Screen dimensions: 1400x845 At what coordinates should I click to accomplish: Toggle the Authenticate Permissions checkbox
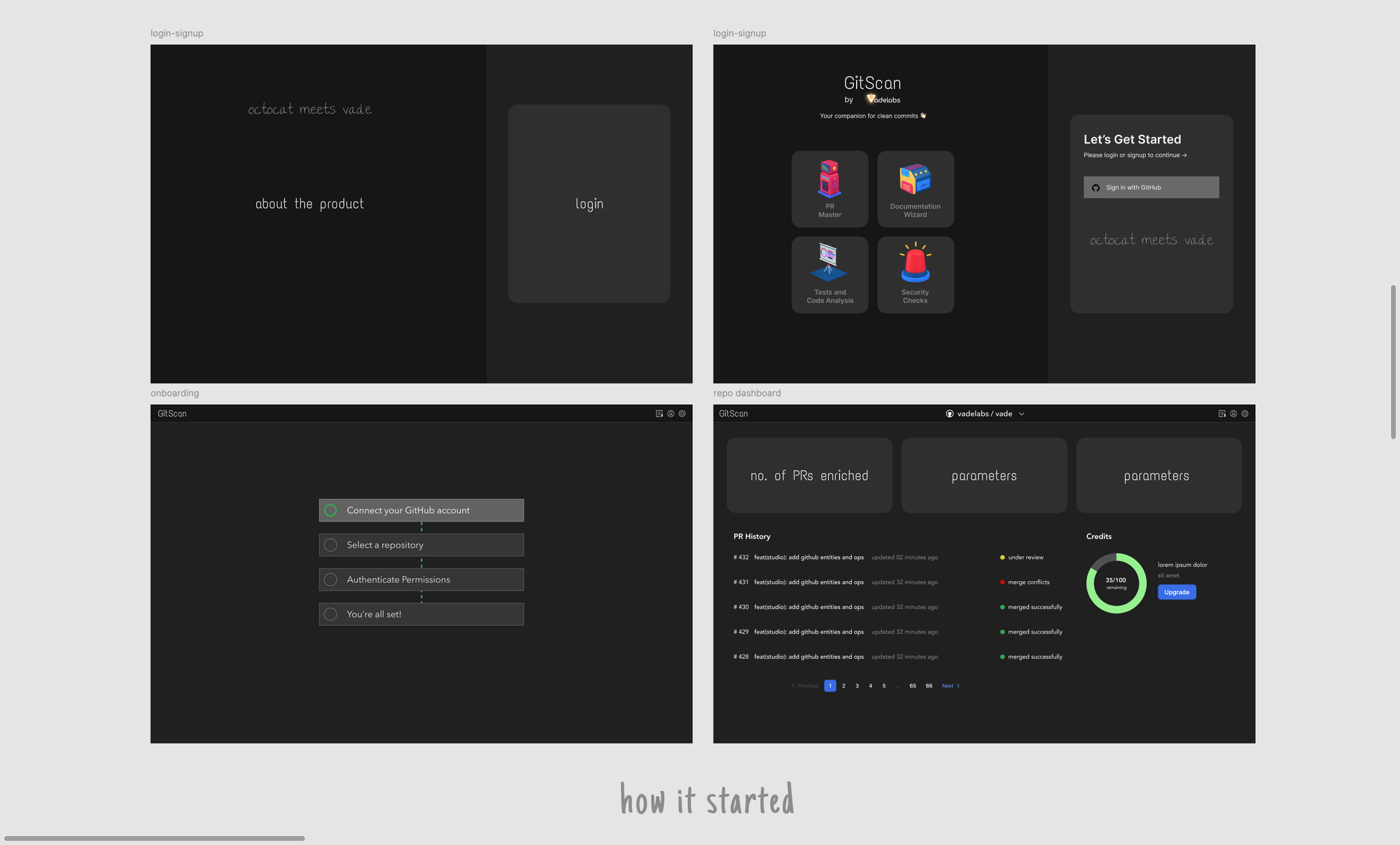(330, 579)
